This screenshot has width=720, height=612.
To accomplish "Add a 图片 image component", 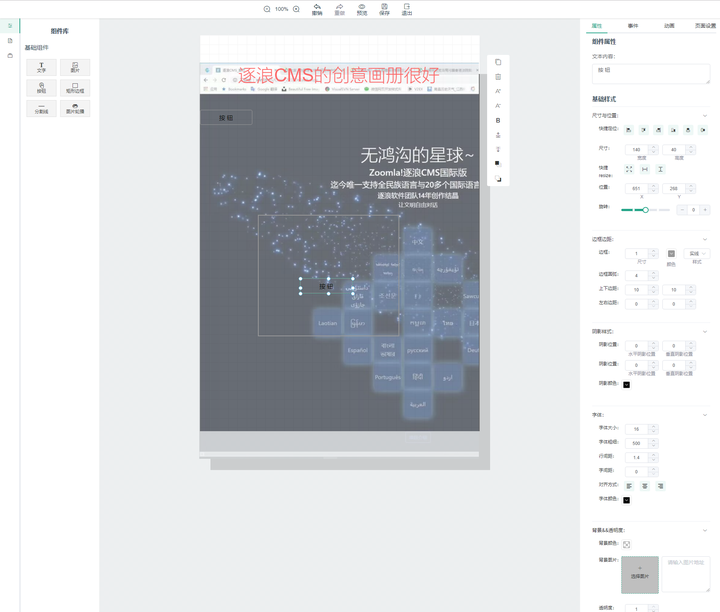I will 75,67.
